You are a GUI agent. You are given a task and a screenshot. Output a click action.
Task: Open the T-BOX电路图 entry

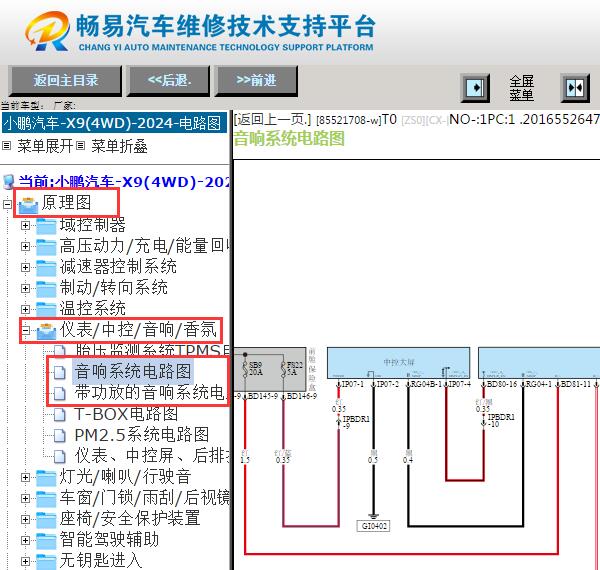click(x=126, y=414)
